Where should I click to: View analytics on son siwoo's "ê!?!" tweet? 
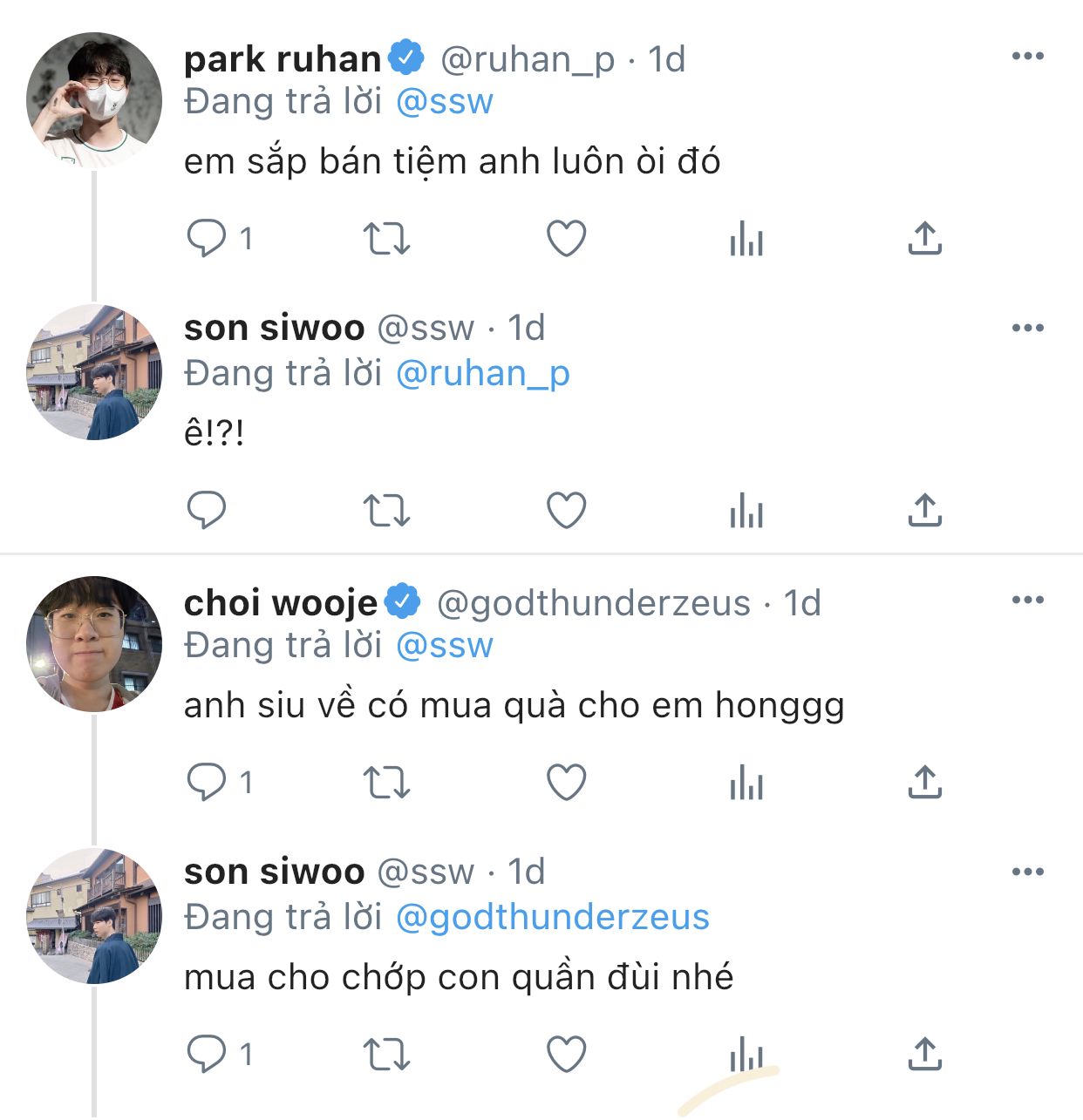click(x=746, y=510)
